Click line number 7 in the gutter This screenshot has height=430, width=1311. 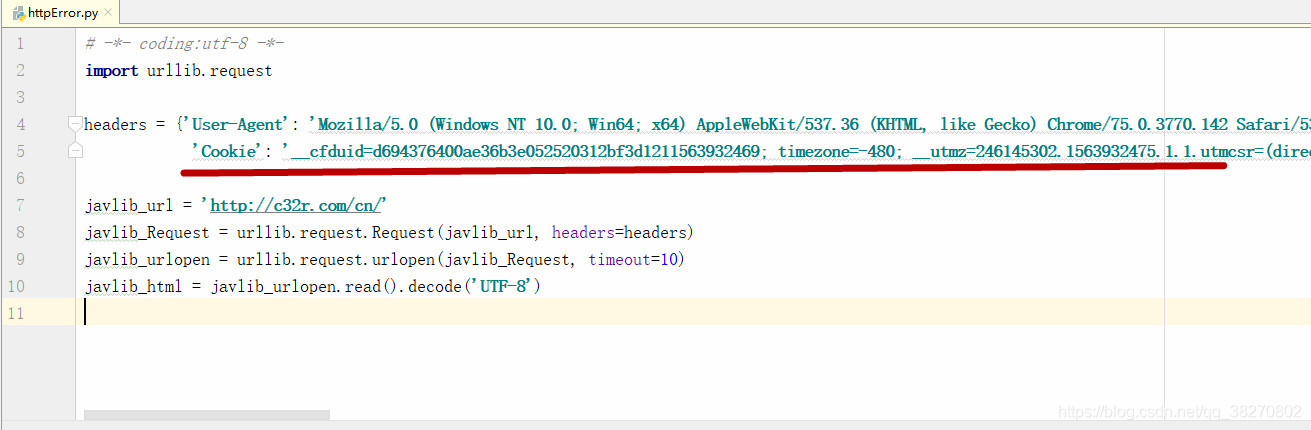(x=21, y=205)
